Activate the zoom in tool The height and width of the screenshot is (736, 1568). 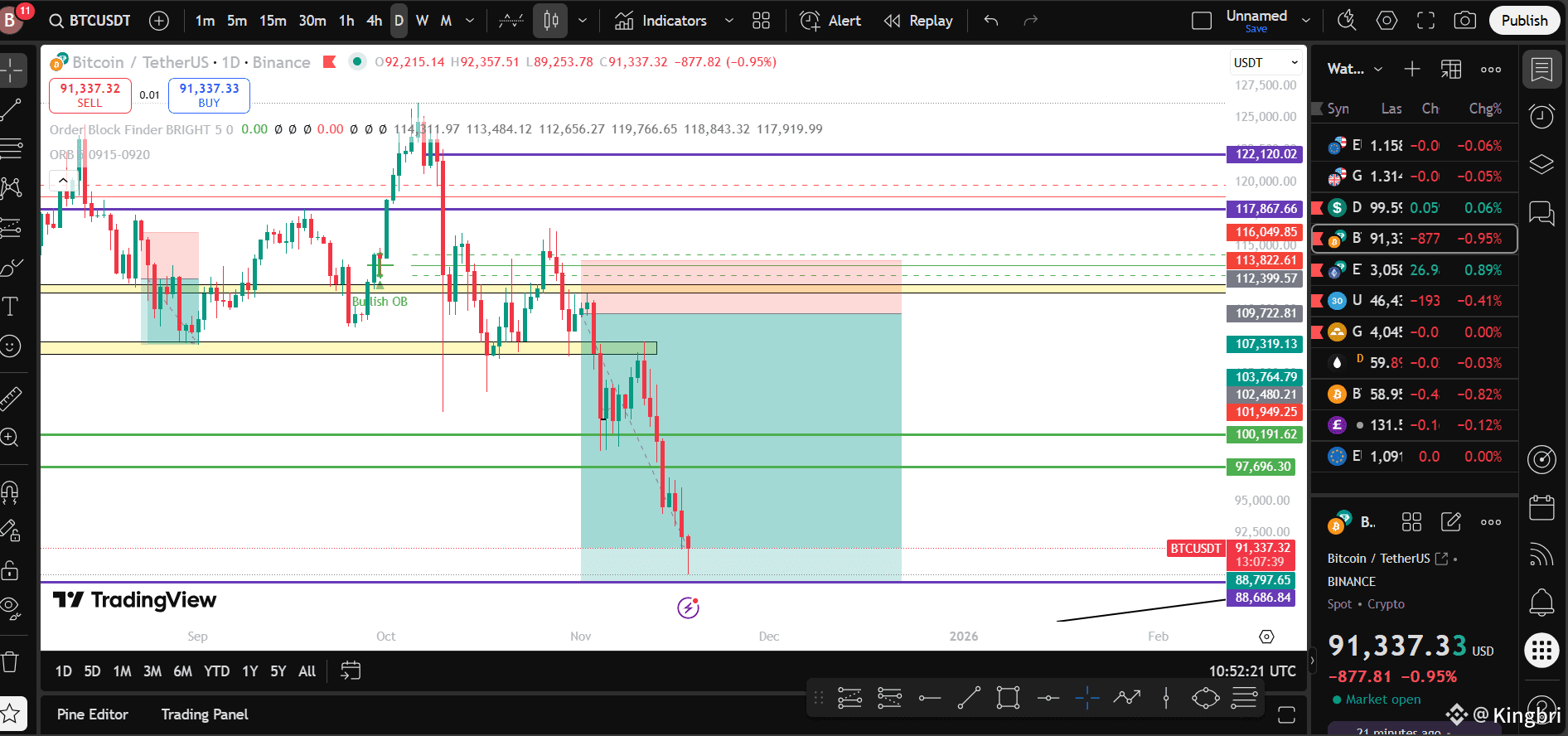tap(12, 438)
